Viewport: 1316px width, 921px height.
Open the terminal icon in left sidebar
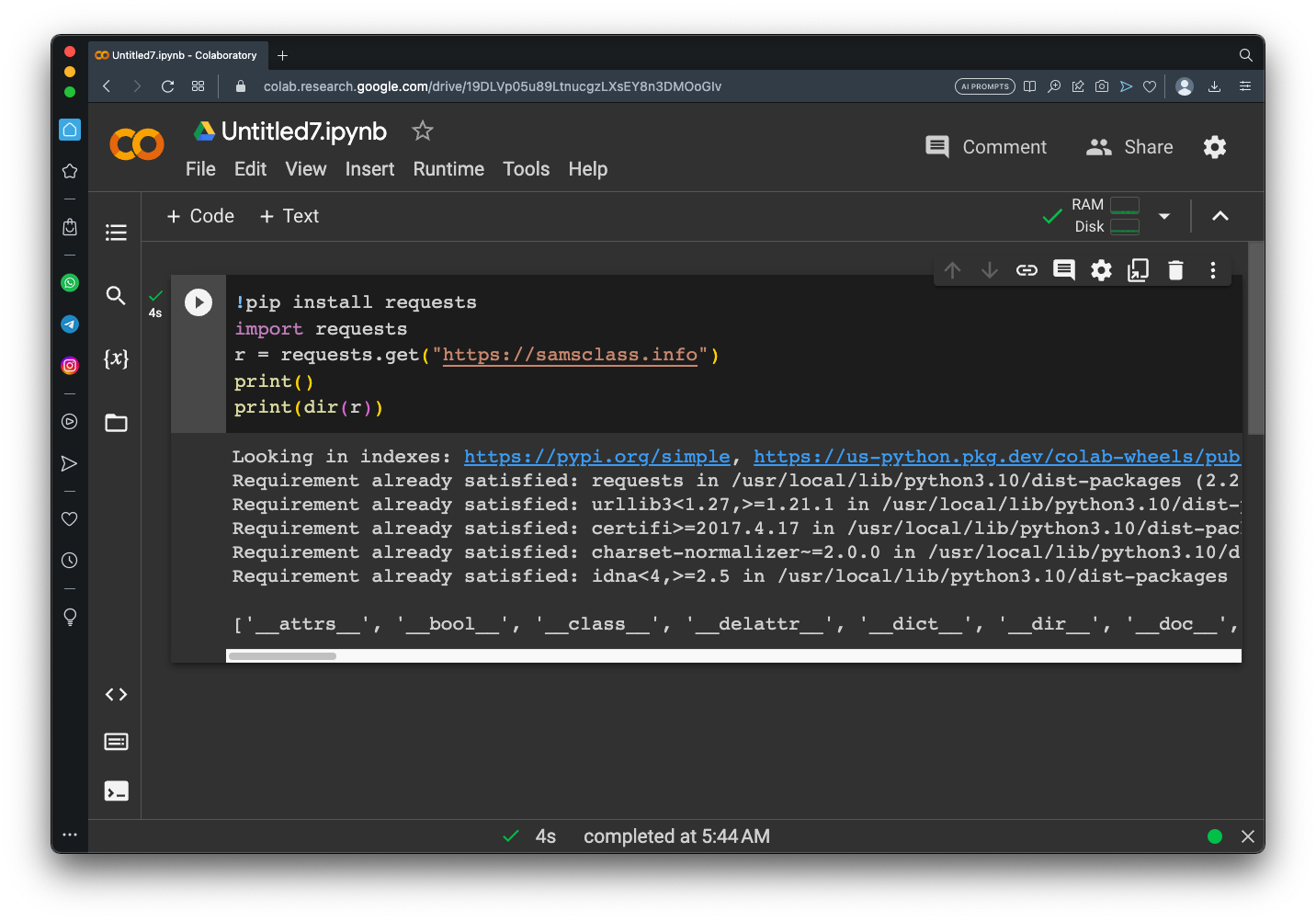pos(116,791)
